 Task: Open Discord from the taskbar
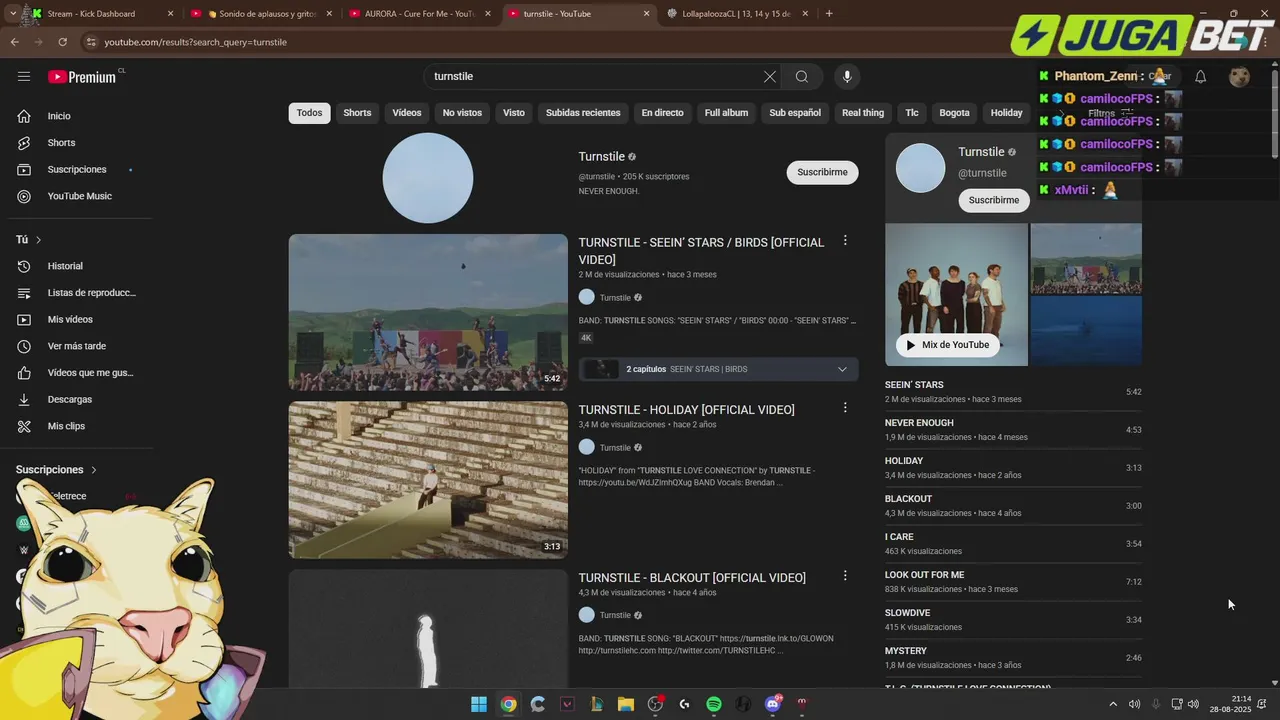772,704
